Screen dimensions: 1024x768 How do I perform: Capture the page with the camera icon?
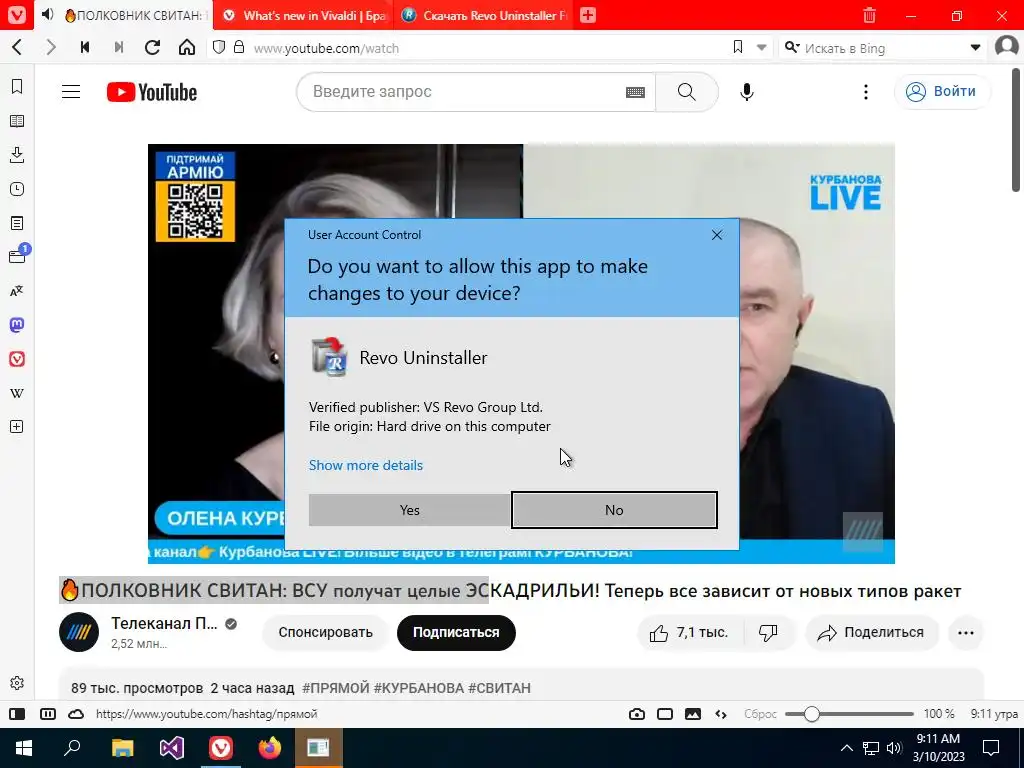(x=637, y=714)
